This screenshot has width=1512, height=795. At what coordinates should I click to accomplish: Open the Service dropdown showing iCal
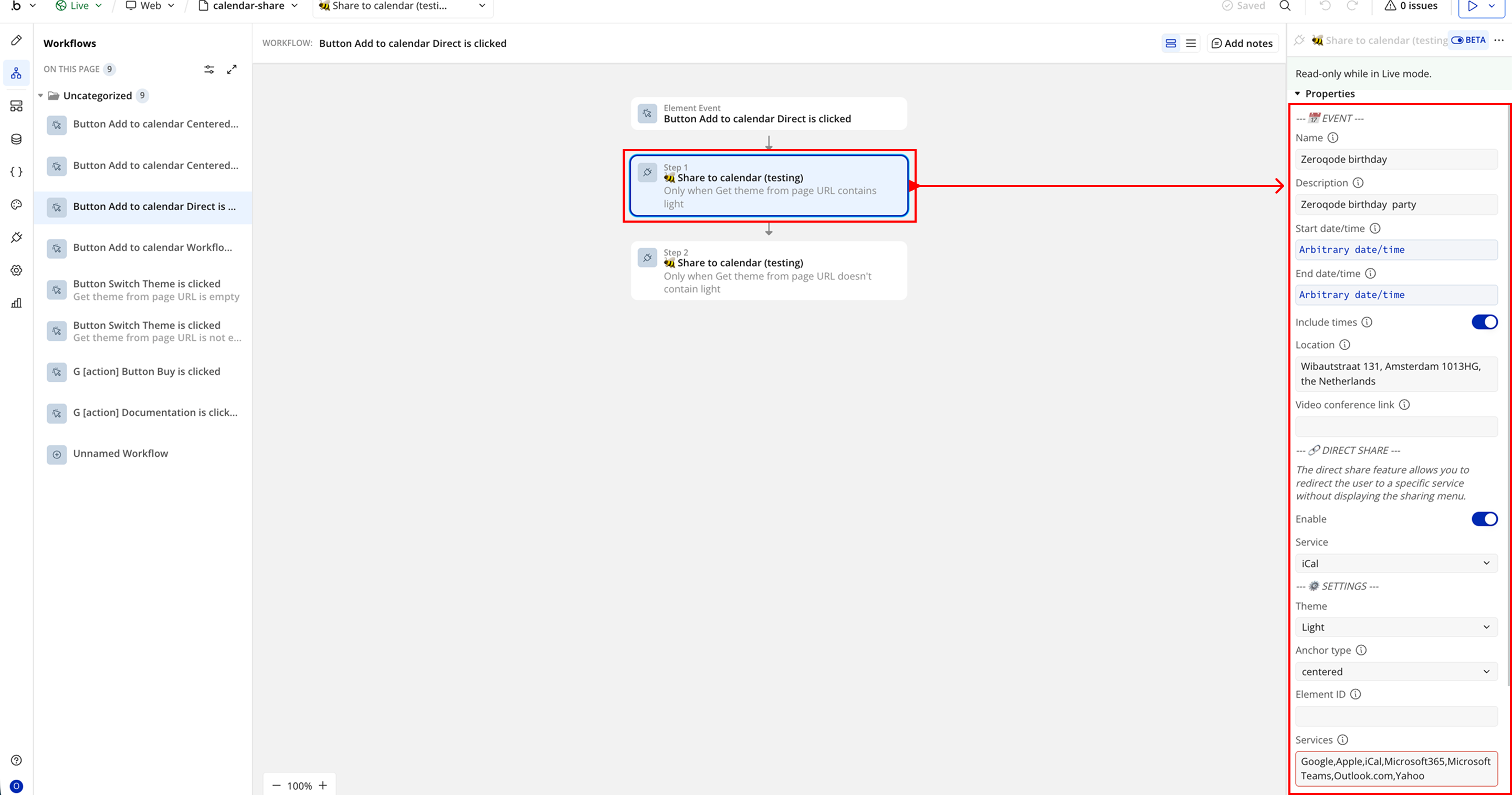point(1395,563)
